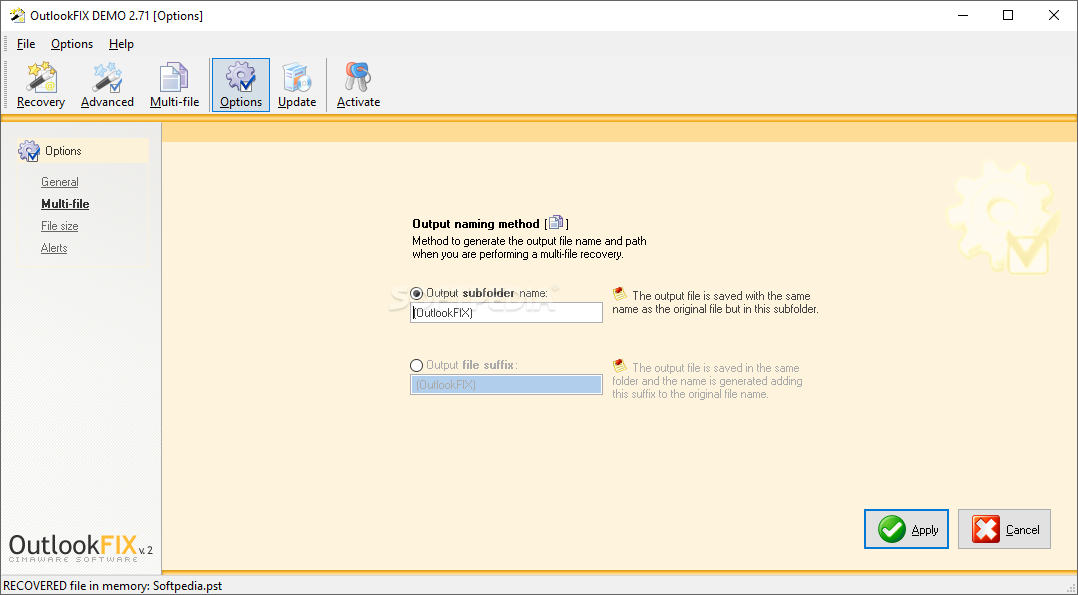Open the Help menu

(121, 44)
